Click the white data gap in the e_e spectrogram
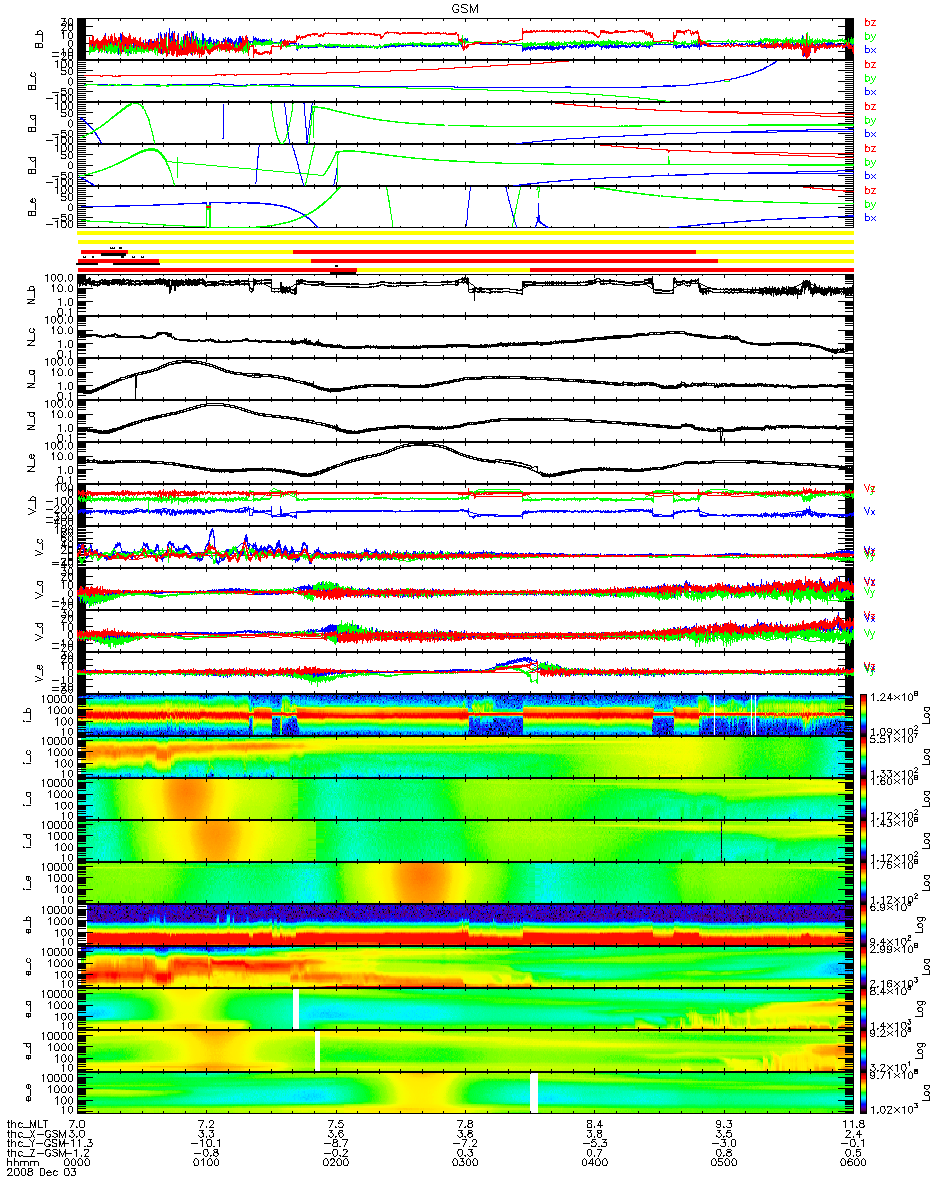Viewport: 930px width, 1200px height. point(534,1092)
